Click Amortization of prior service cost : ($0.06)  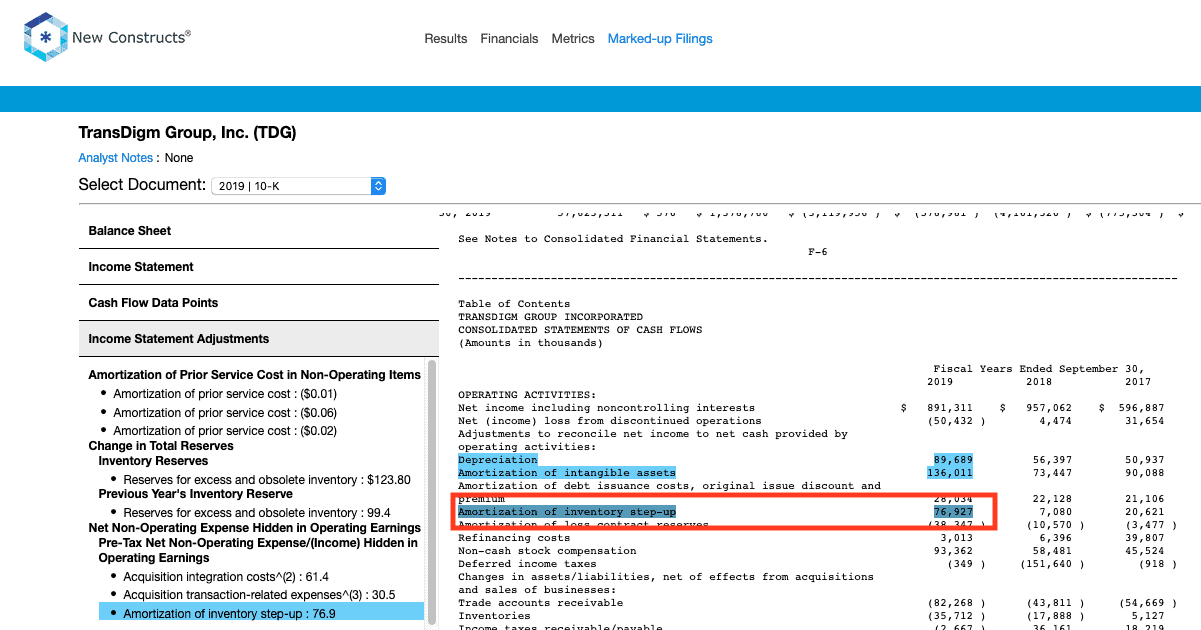pyautogui.click(x=224, y=413)
